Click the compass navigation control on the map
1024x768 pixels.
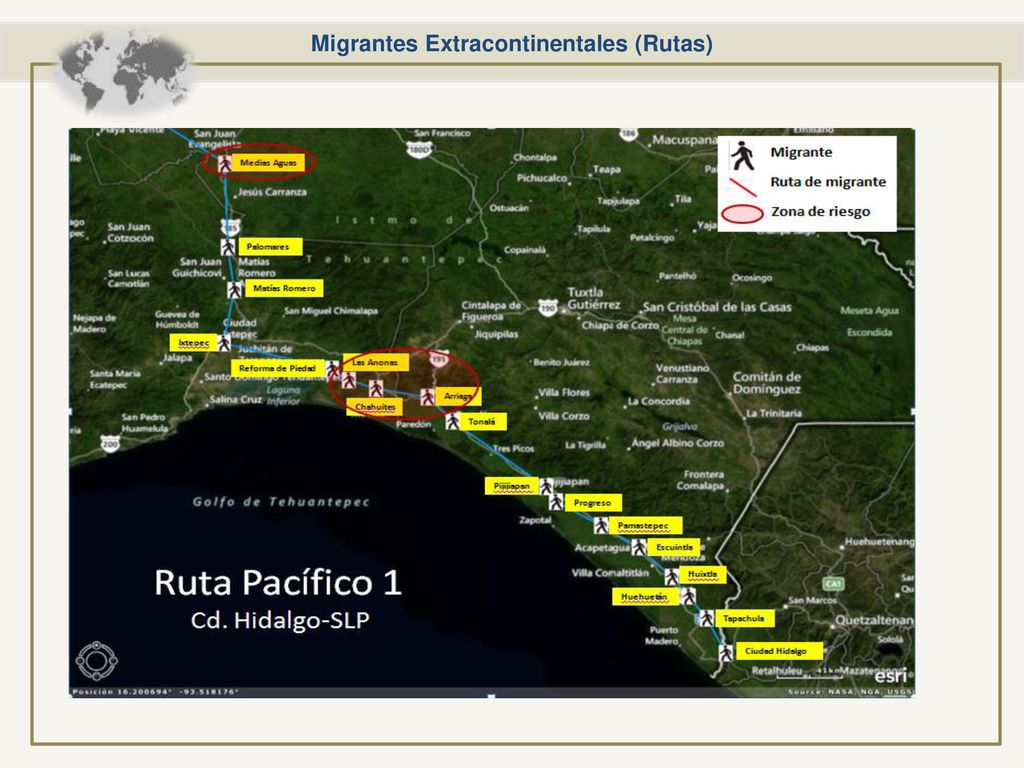[x=97, y=661]
